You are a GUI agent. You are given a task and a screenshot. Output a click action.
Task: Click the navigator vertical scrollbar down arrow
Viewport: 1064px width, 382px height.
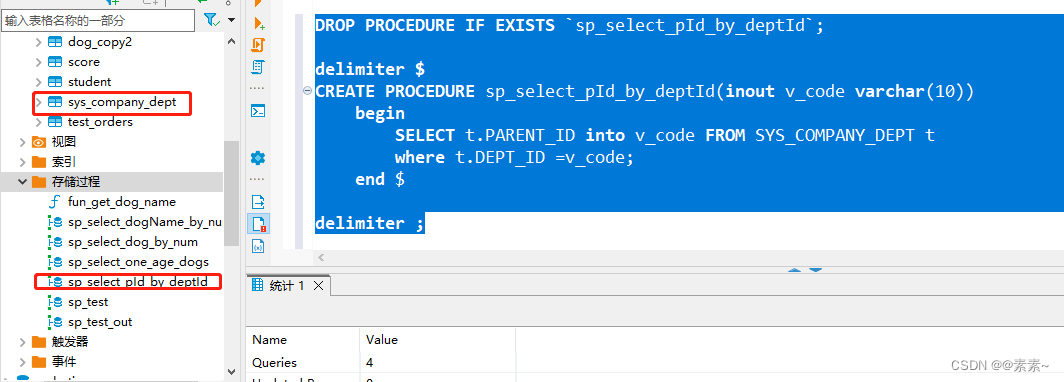click(231, 373)
